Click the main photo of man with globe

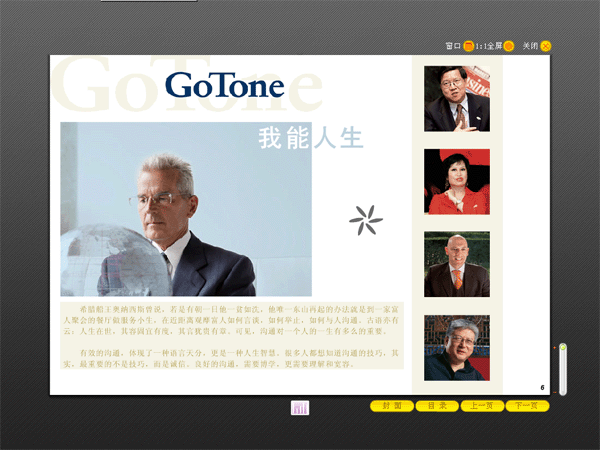coord(186,209)
